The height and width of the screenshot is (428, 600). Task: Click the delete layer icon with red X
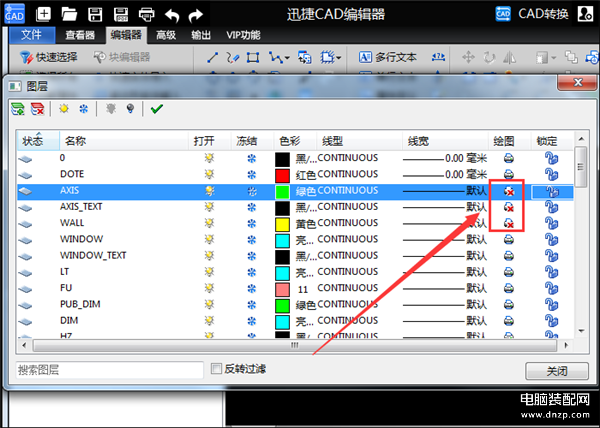(x=38, y=109)
